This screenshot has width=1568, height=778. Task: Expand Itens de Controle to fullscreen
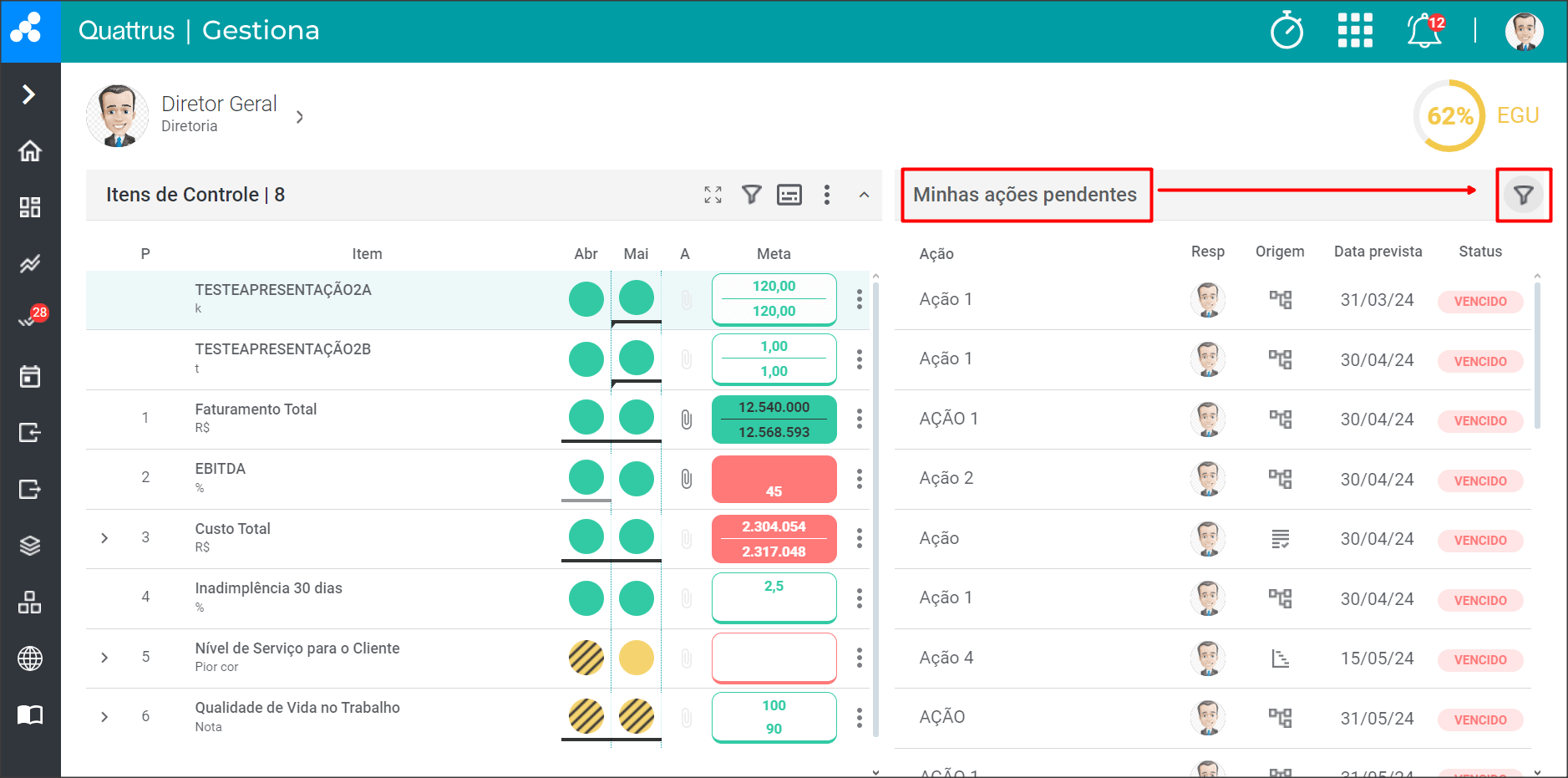(x=713, y=195)
